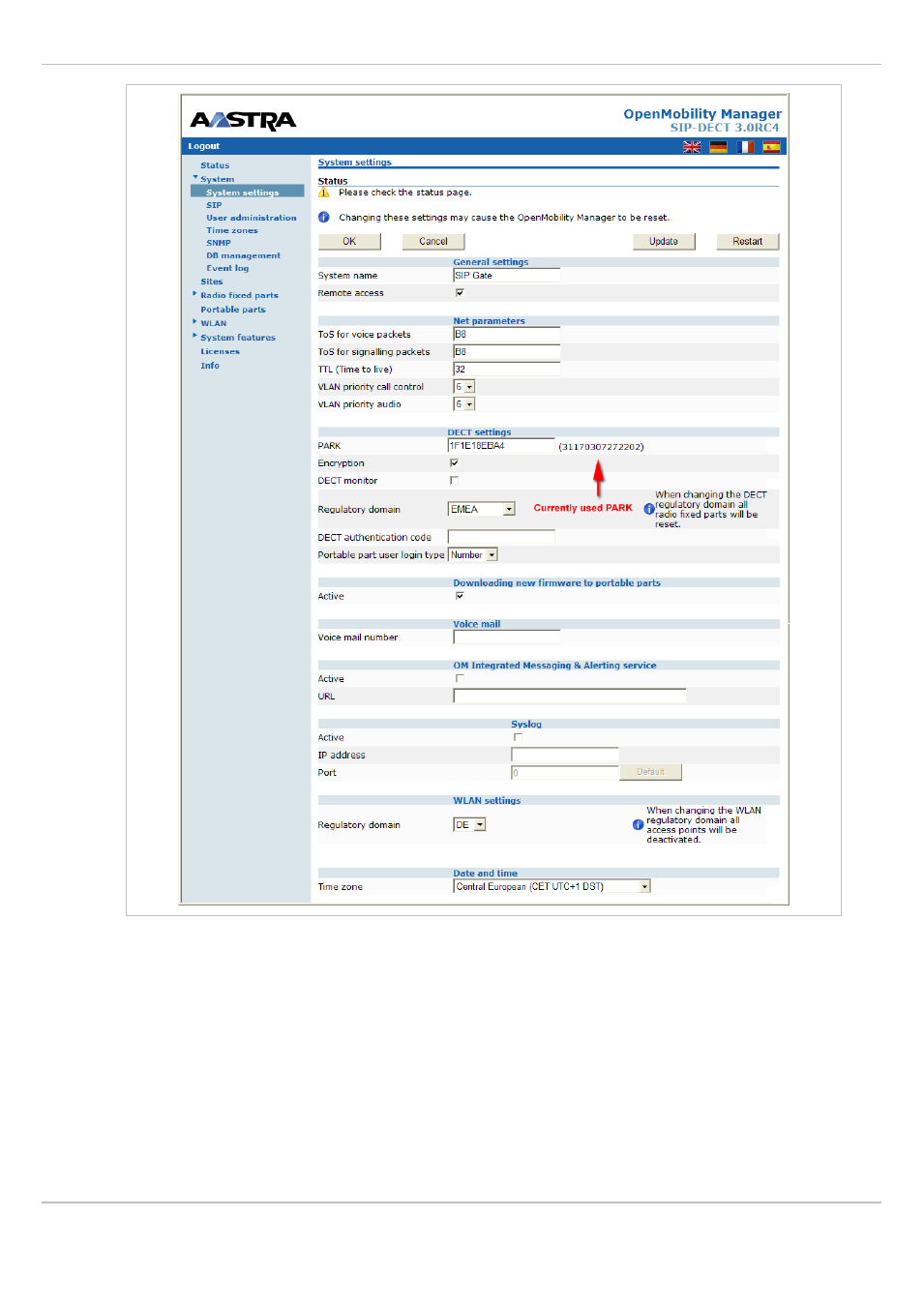Switch language to English via UK flag

692,147
